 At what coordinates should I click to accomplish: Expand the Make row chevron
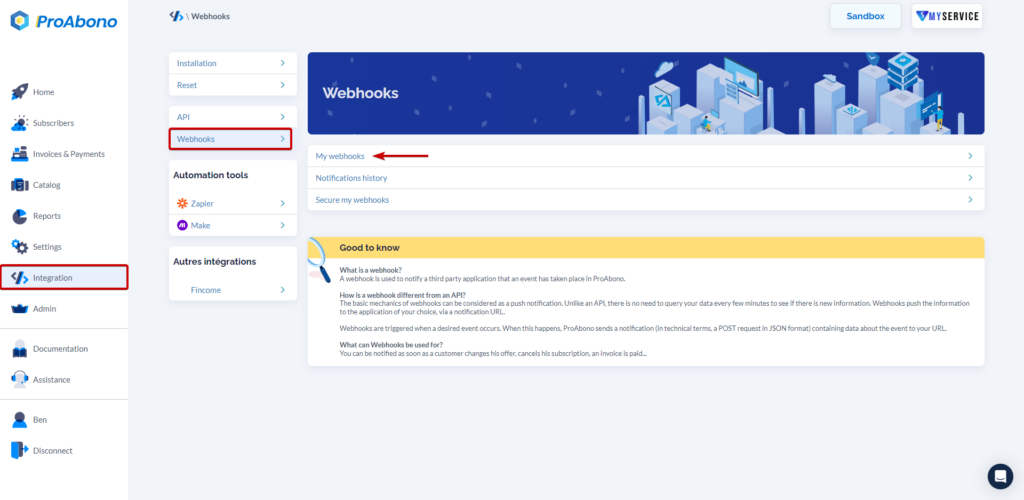(283, 225)
